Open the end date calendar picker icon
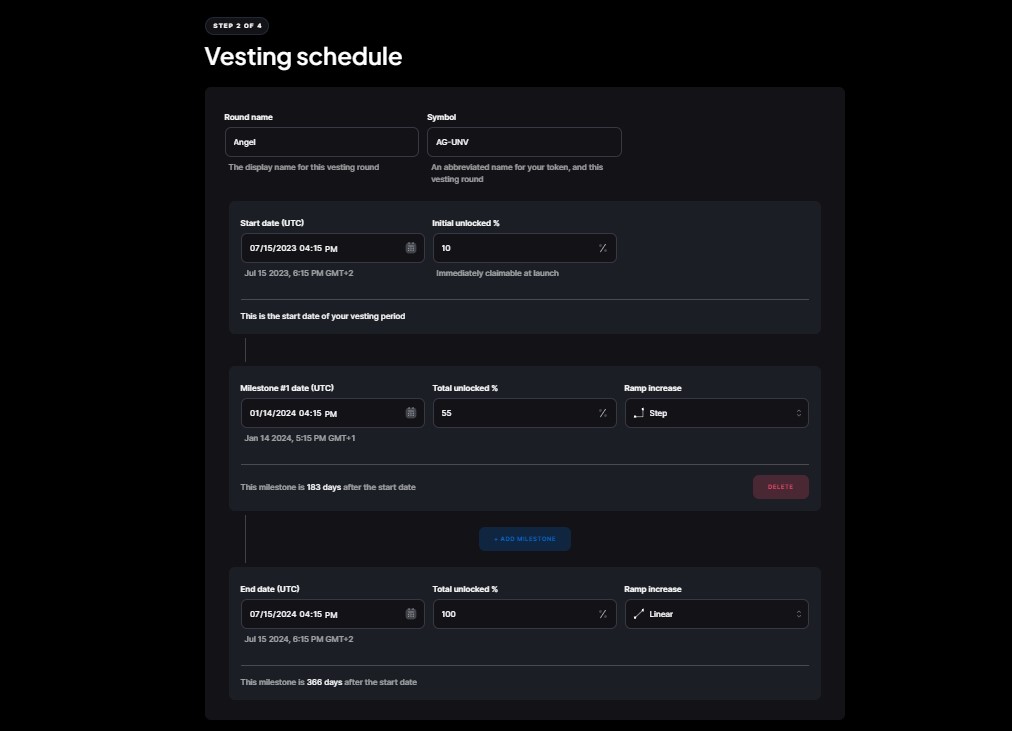 coord(410,613)
